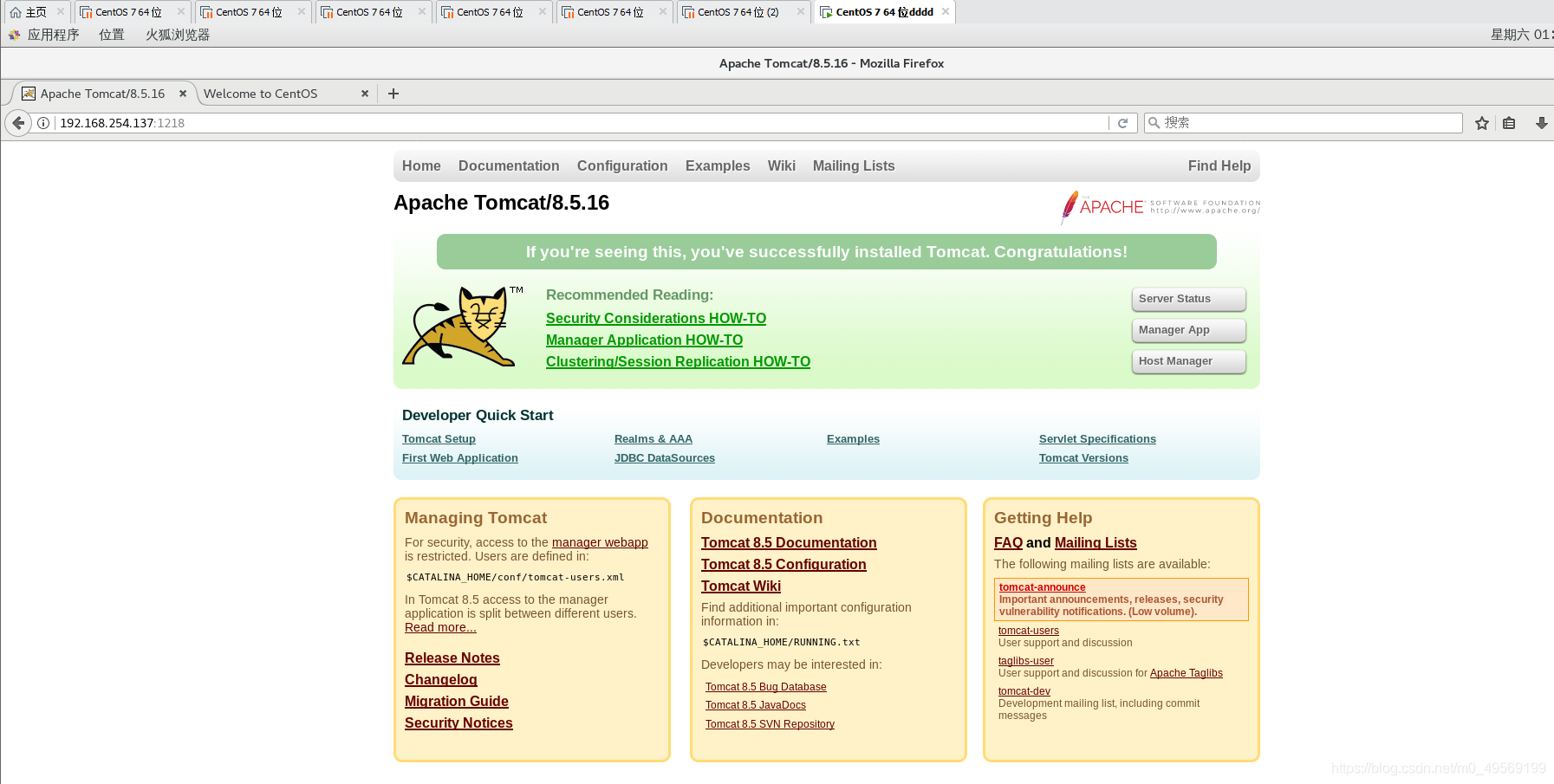Open Tomcat 8.5 Documentation link
Viewport: 1554px width, 784px height.
click(789, 543)
